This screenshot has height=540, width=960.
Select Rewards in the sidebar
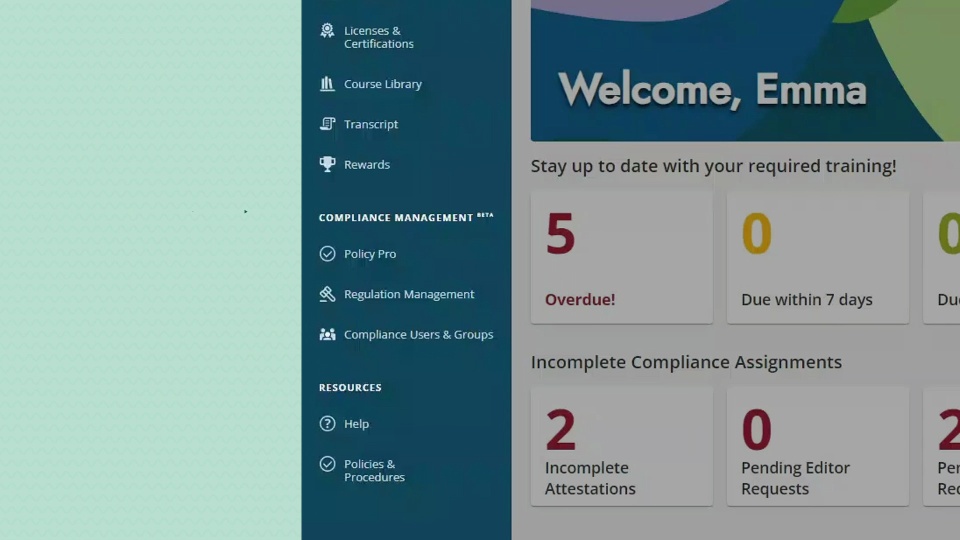coord(367,164)
